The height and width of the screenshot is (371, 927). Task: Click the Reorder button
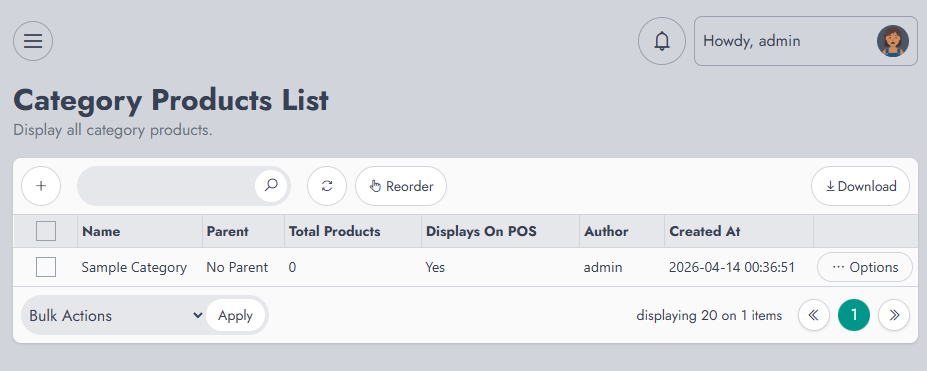(x=401, y=186)
